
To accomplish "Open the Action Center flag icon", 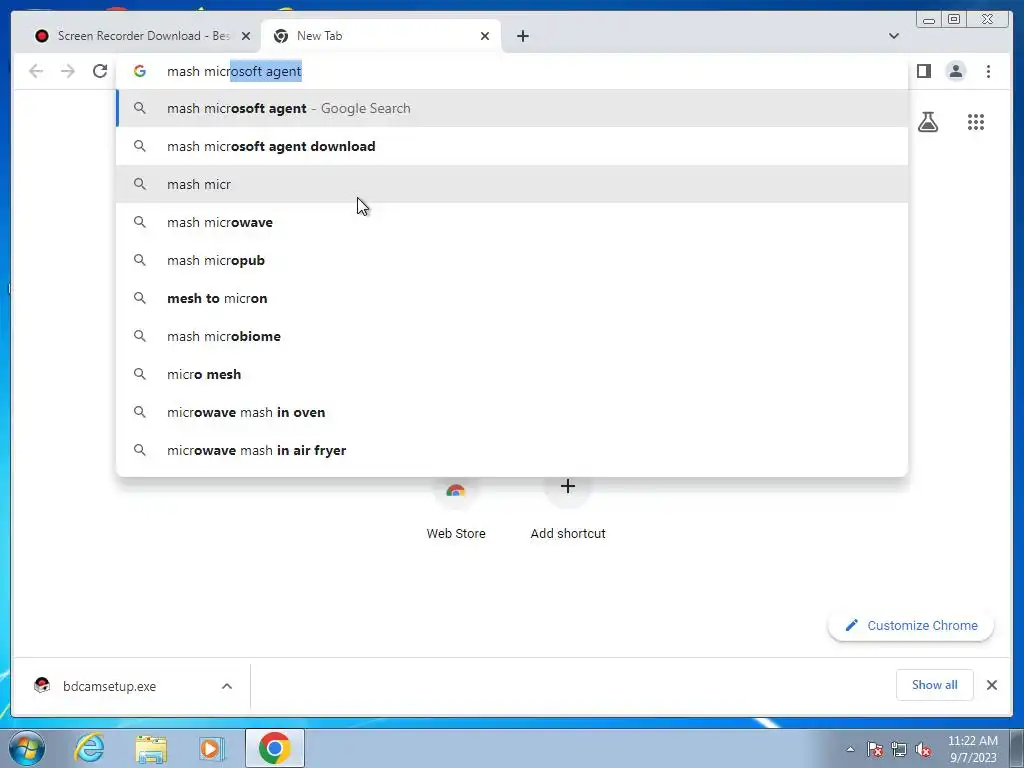I will [875, 749].
